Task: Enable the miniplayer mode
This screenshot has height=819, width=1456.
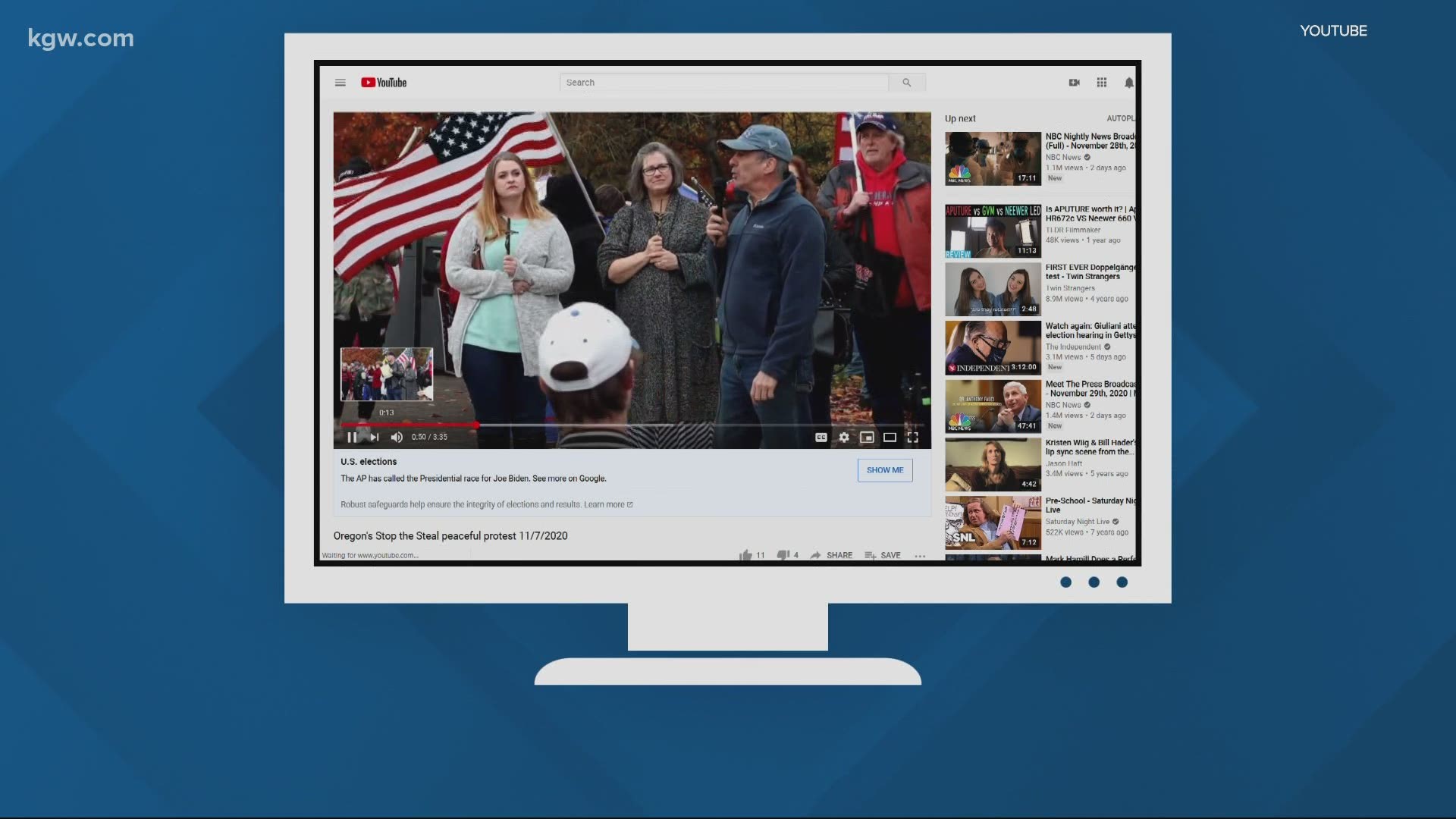Action: pos(867,438)
